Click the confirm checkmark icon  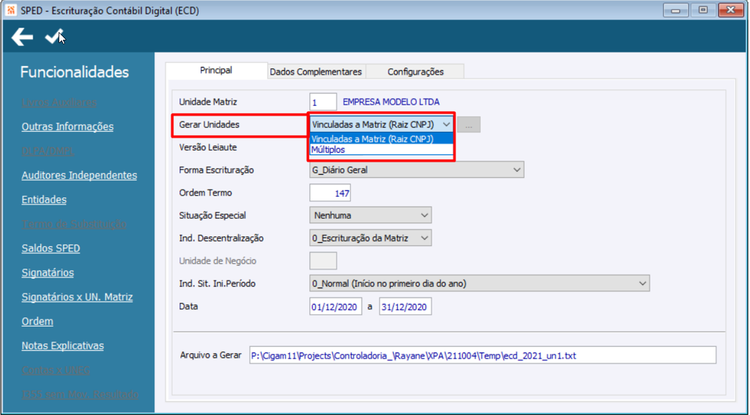click(x=54, y=36)
